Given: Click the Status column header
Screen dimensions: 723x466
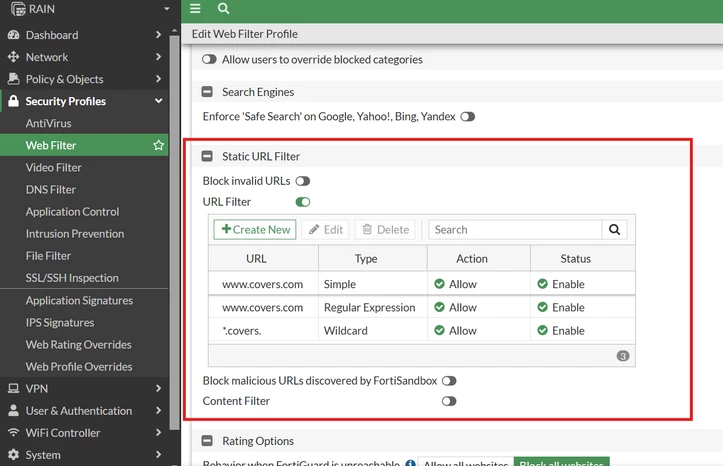Looking at the screenshot, I should [x=583, y=259].
